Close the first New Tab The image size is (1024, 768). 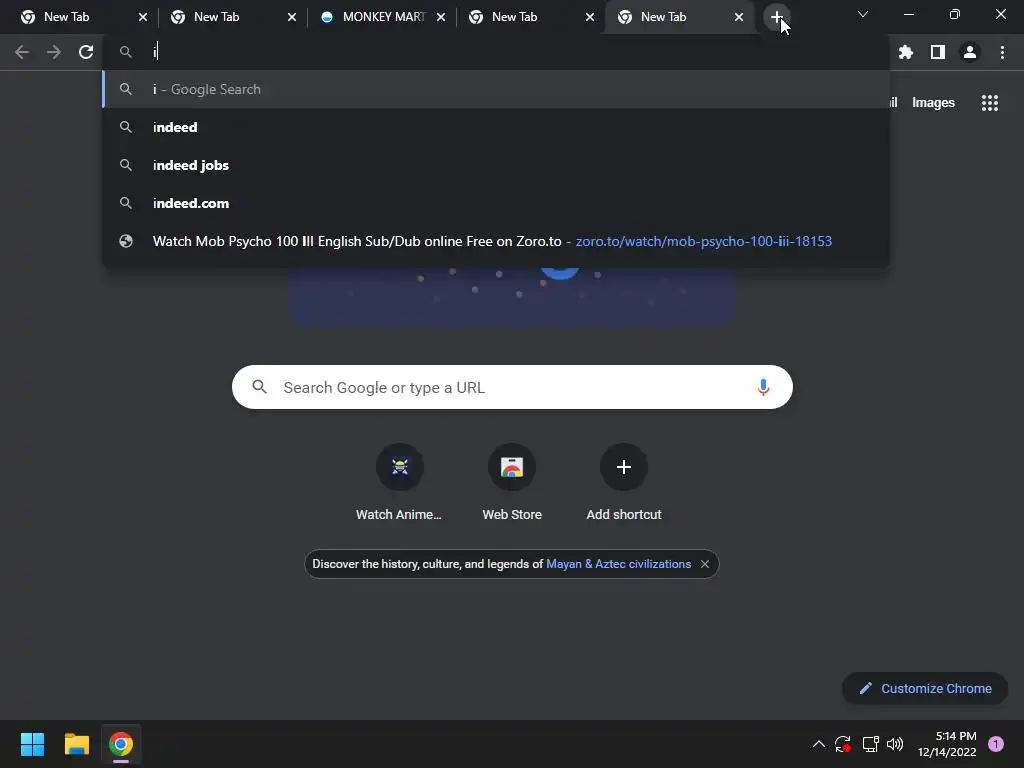(143, 17)
